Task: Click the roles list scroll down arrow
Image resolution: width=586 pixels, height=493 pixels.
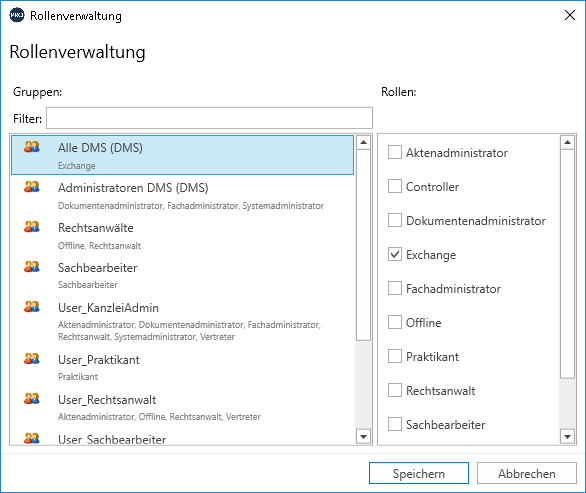Action: (568, 436)
